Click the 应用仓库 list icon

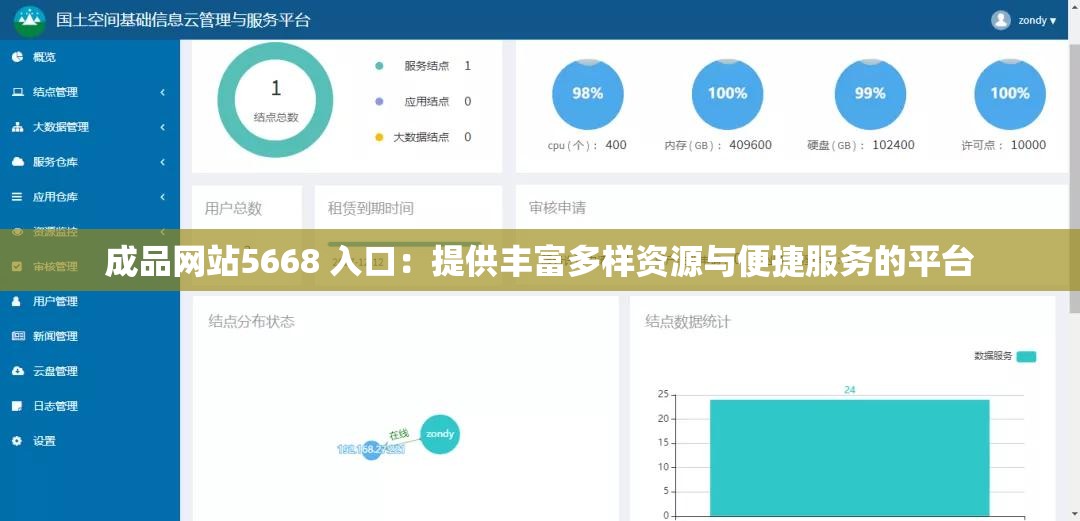(x=18, y=196)
